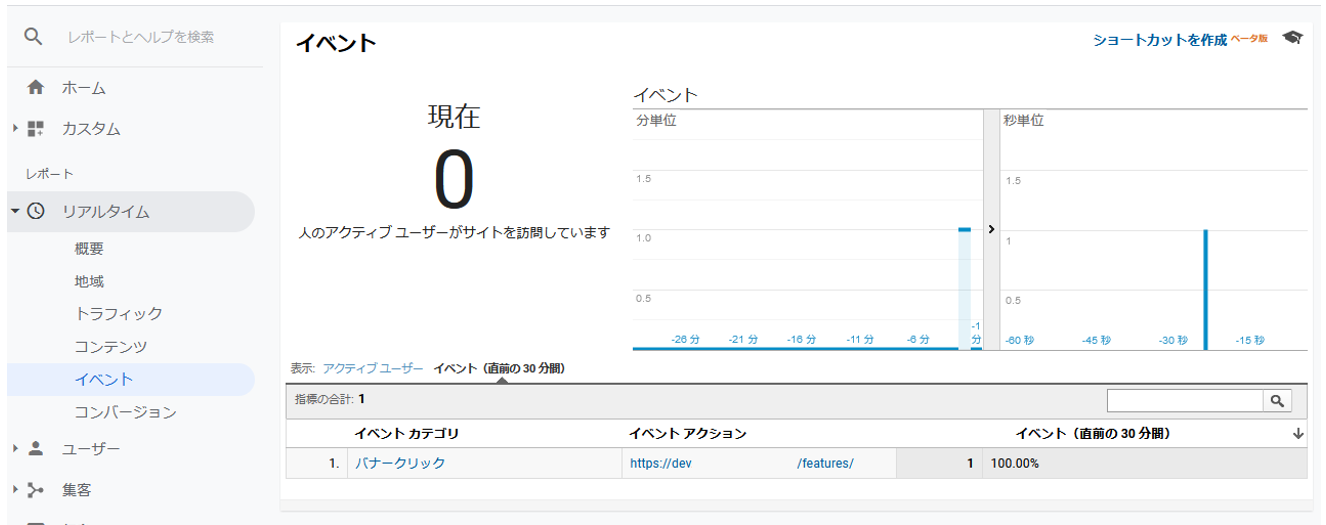1326x525 pixels.
Task: Click the search magnifier icon in sidebar
Action: pyautogui.click(x=34, y=37)
